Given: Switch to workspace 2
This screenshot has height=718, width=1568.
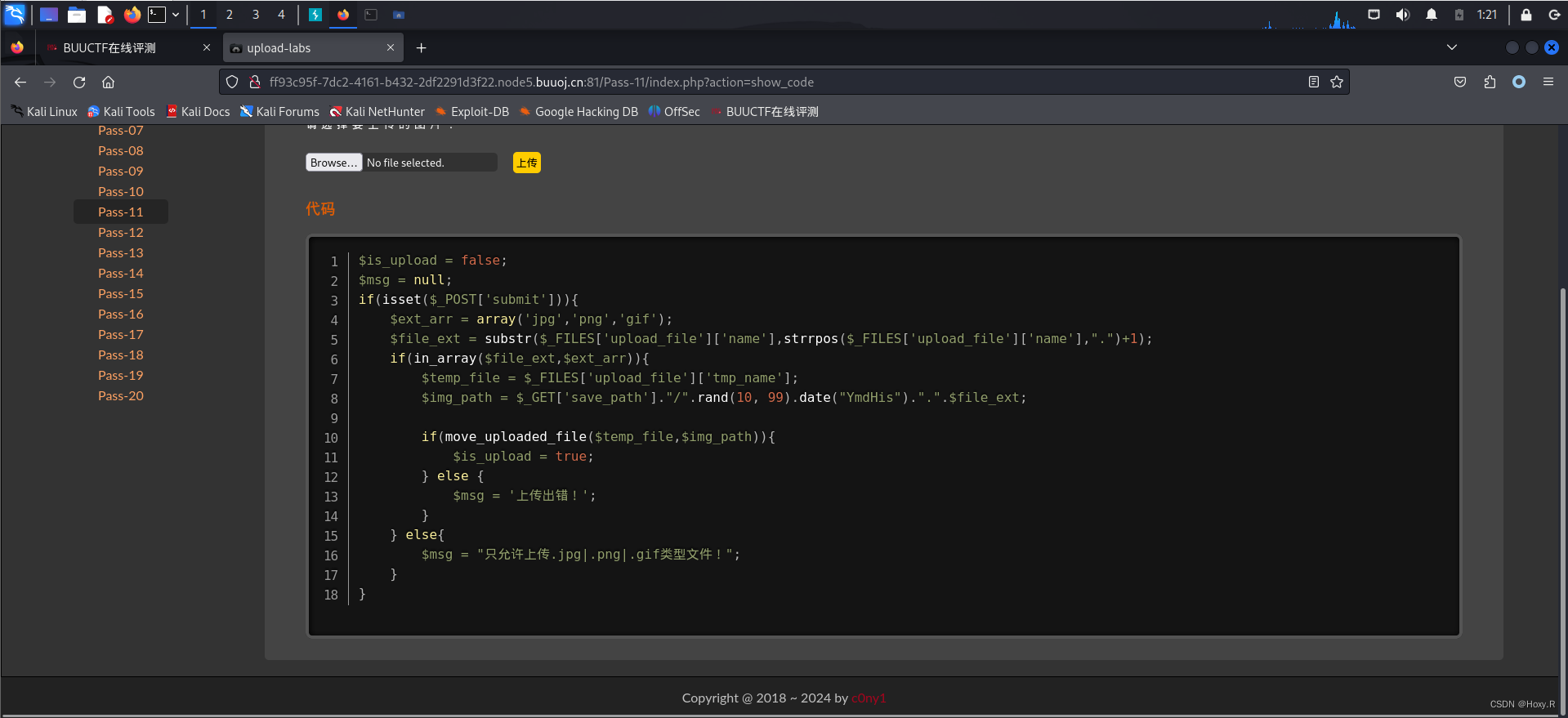Looking at the screenshot, I should click(230, 15).
